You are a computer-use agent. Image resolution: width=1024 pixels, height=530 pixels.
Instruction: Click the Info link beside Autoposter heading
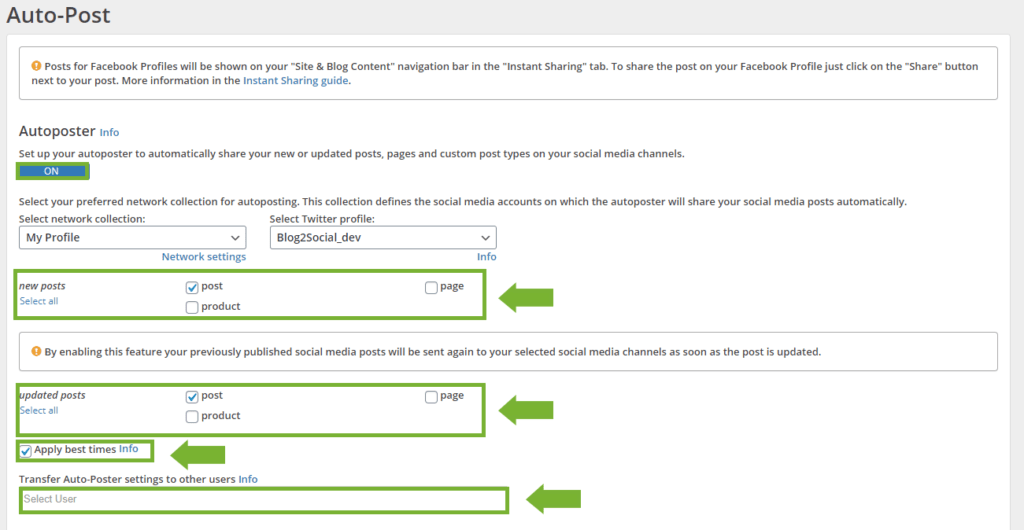pos(109,132)
